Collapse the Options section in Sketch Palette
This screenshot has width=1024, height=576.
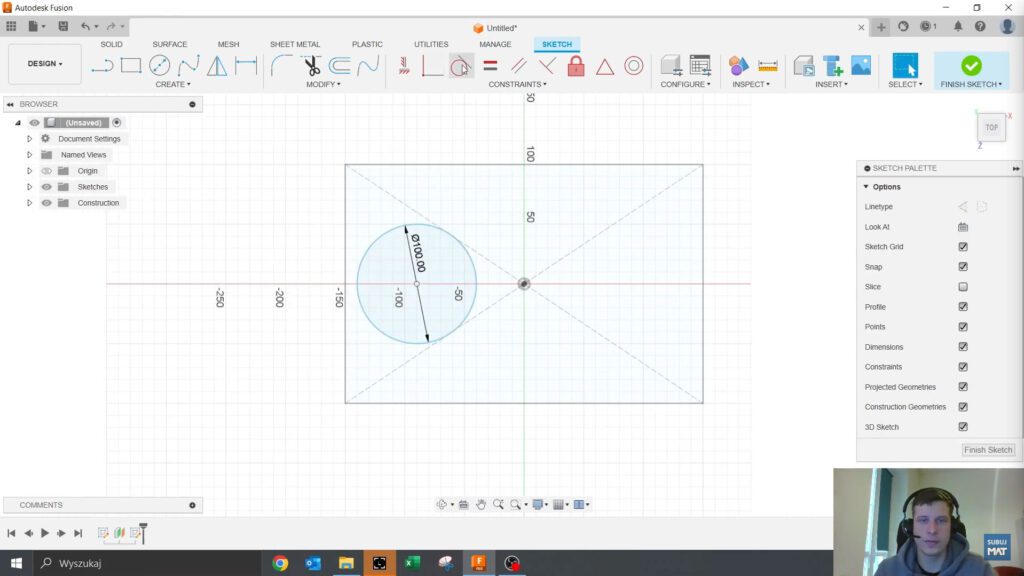tap(866, 186)
